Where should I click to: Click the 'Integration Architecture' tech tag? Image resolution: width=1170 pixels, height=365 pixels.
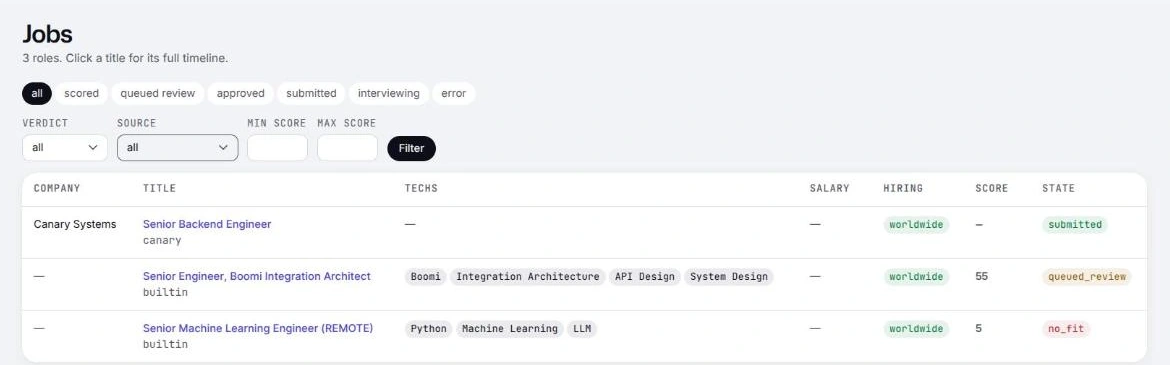pyautogui.click(x=528, y=277)
